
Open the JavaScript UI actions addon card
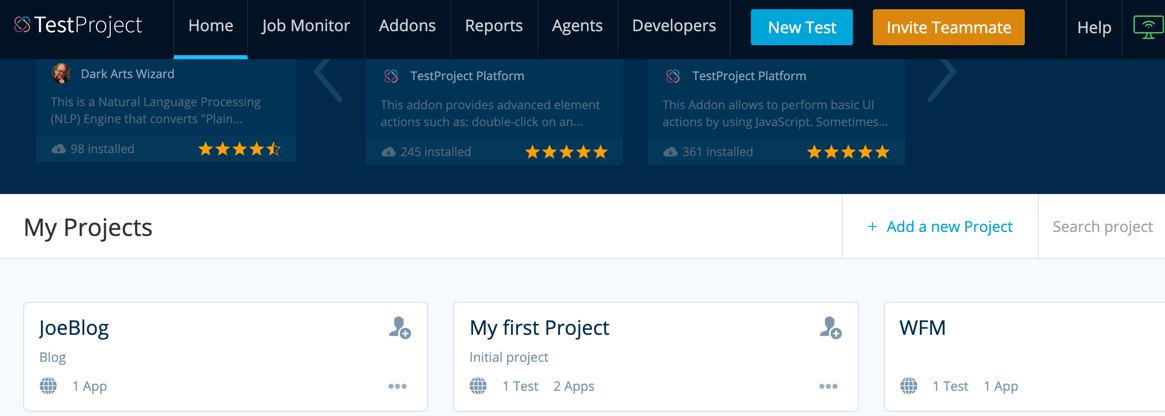pyautogui.click(x=776, y=112)
